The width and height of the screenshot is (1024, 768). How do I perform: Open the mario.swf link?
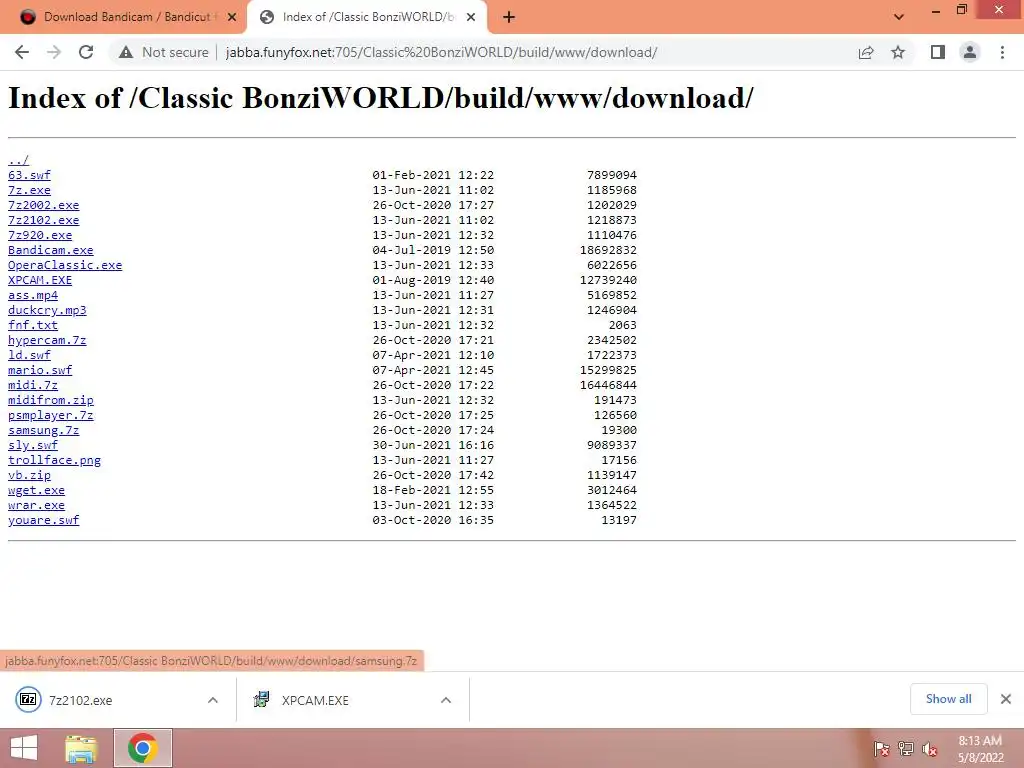click(40, 370)
